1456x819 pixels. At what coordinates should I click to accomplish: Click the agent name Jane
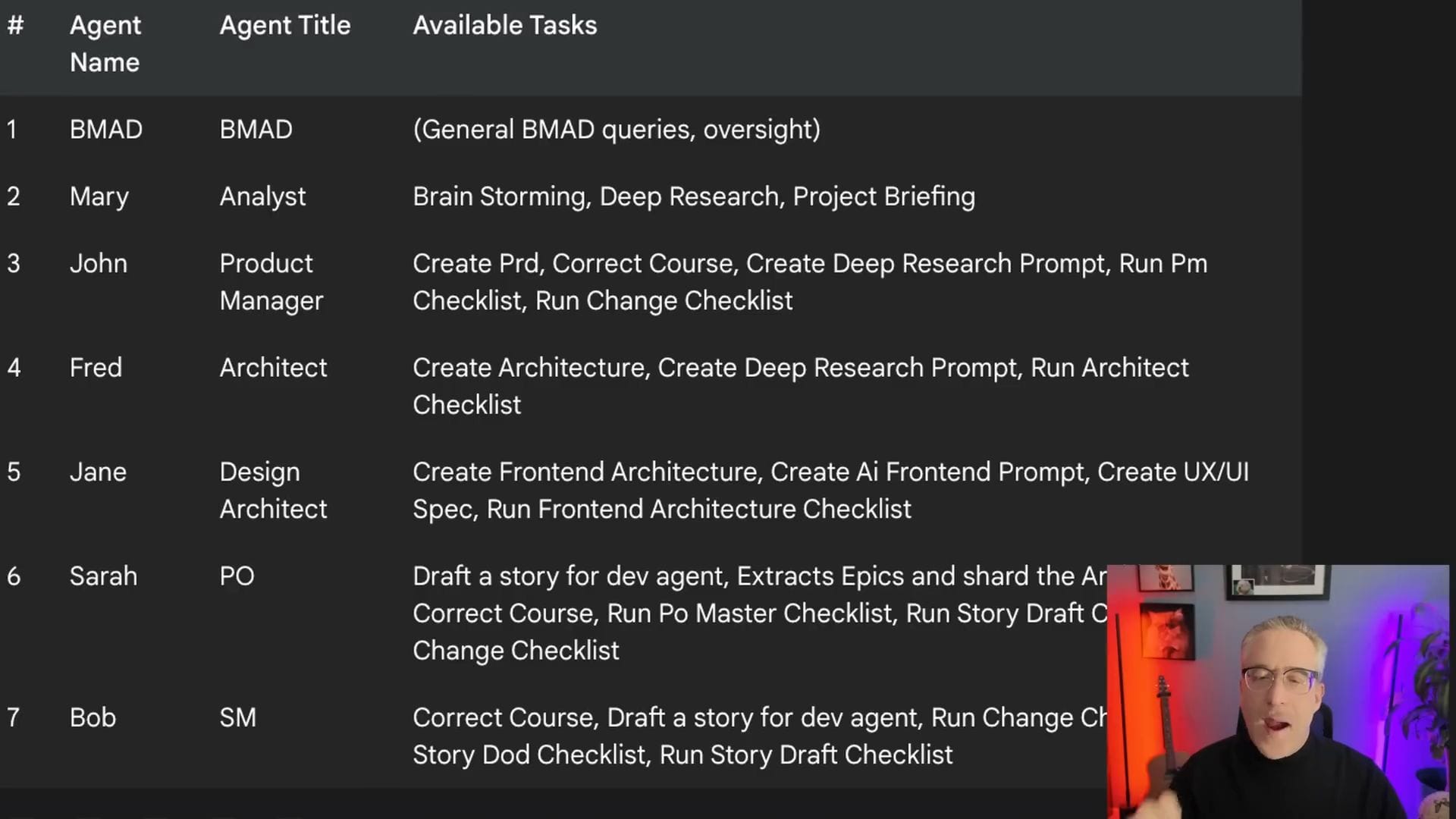tap(97, 472)
